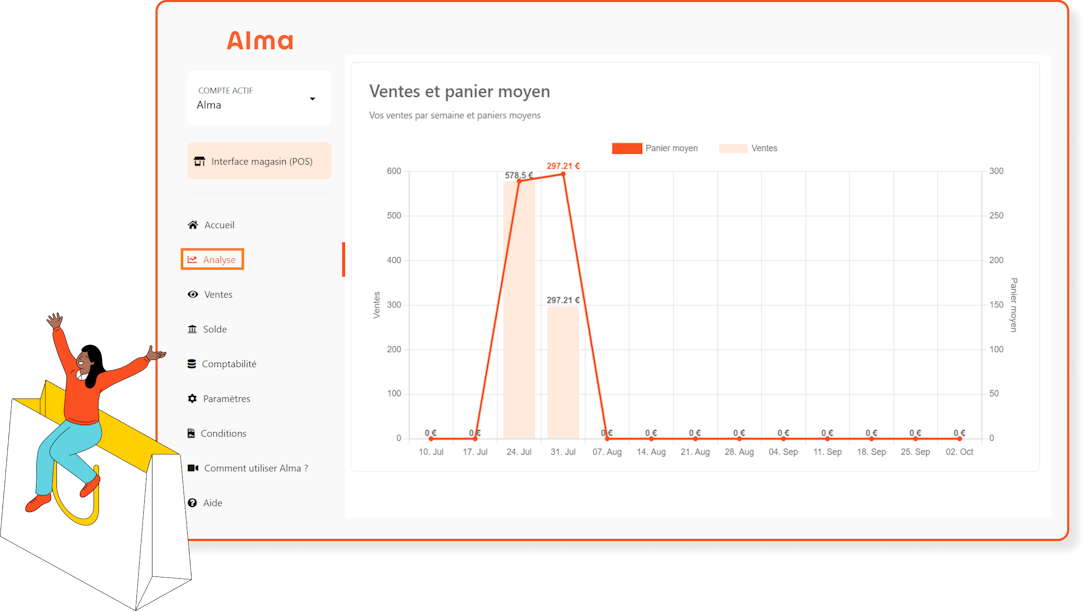Click the dropdown arrow beside Alma account
This screenshot has width=1088, height=611.
coord(312,98)
